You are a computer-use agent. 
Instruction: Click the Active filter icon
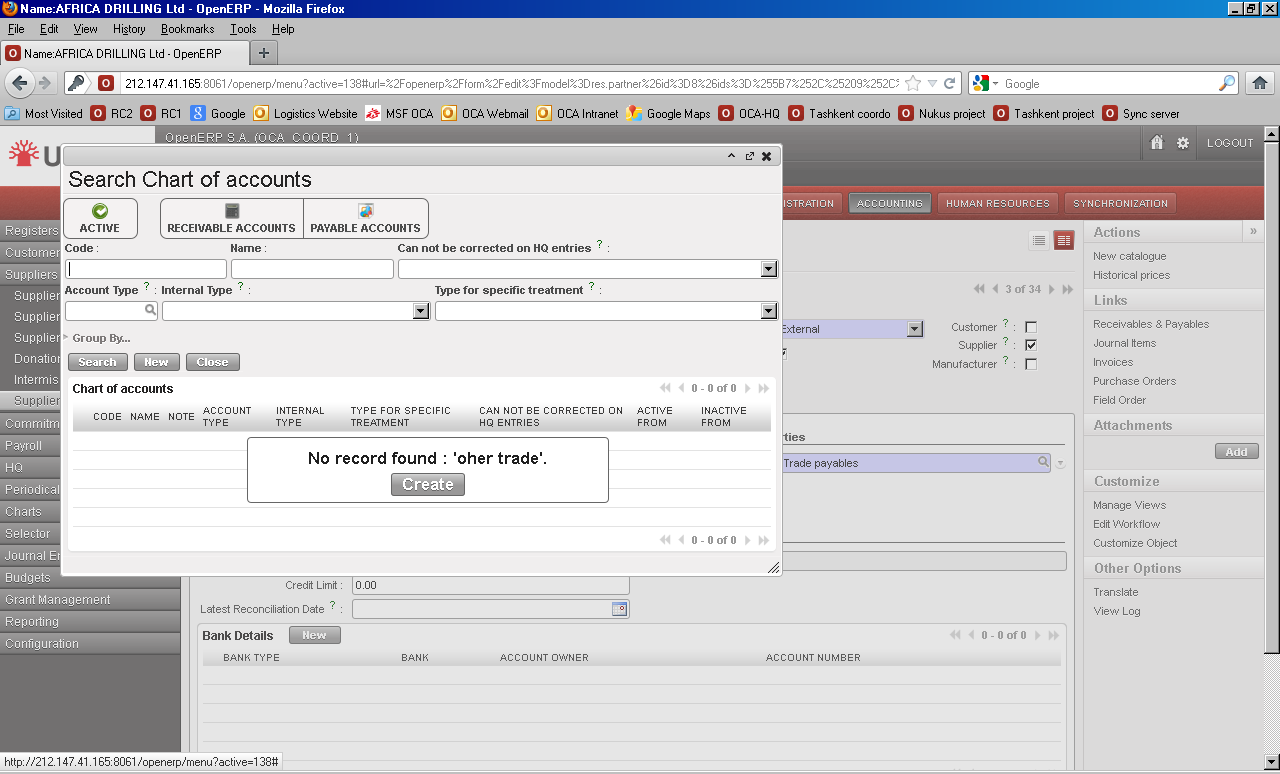coord(100,211)
